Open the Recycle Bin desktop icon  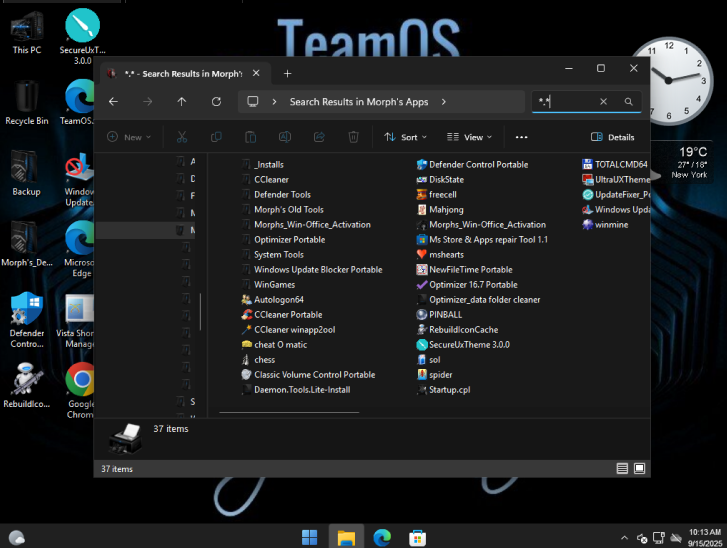[26, 103]
